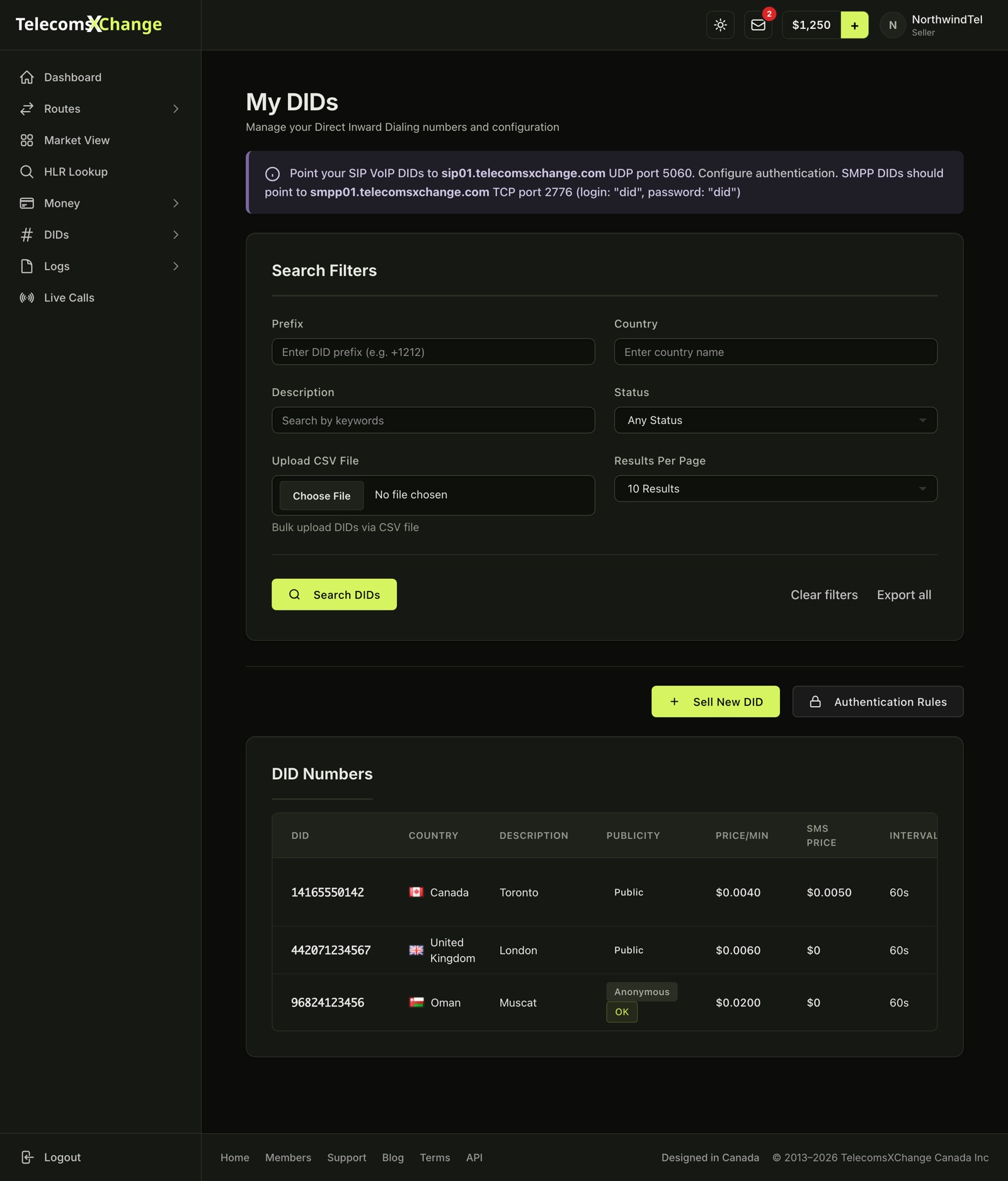Click the PRICE/MIN column header
This screenshot has width=1008, height=1181.
click(742, 836)
